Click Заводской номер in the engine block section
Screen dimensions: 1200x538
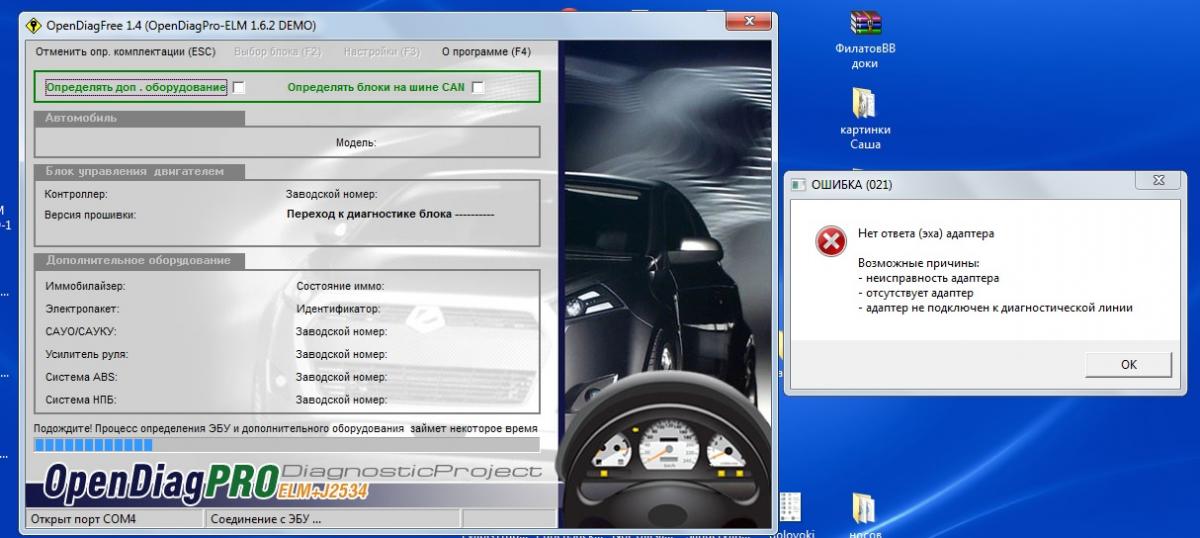tap(331, 194)
